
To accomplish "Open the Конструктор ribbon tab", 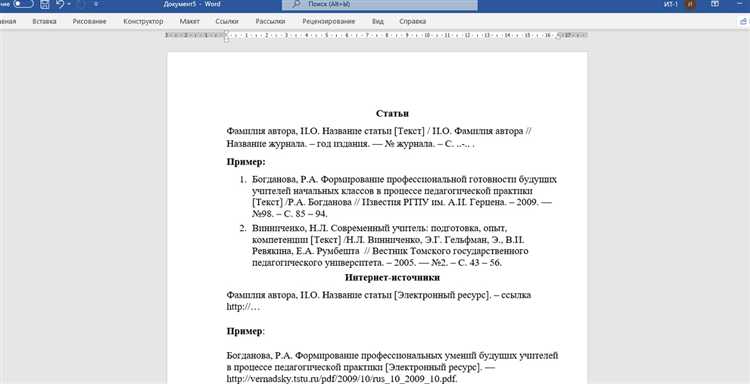I will tap(143, 22).
